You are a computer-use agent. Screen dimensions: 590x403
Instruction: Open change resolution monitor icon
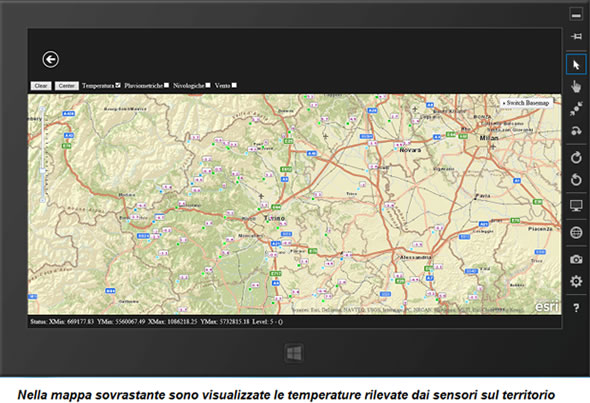coord(576,206)
